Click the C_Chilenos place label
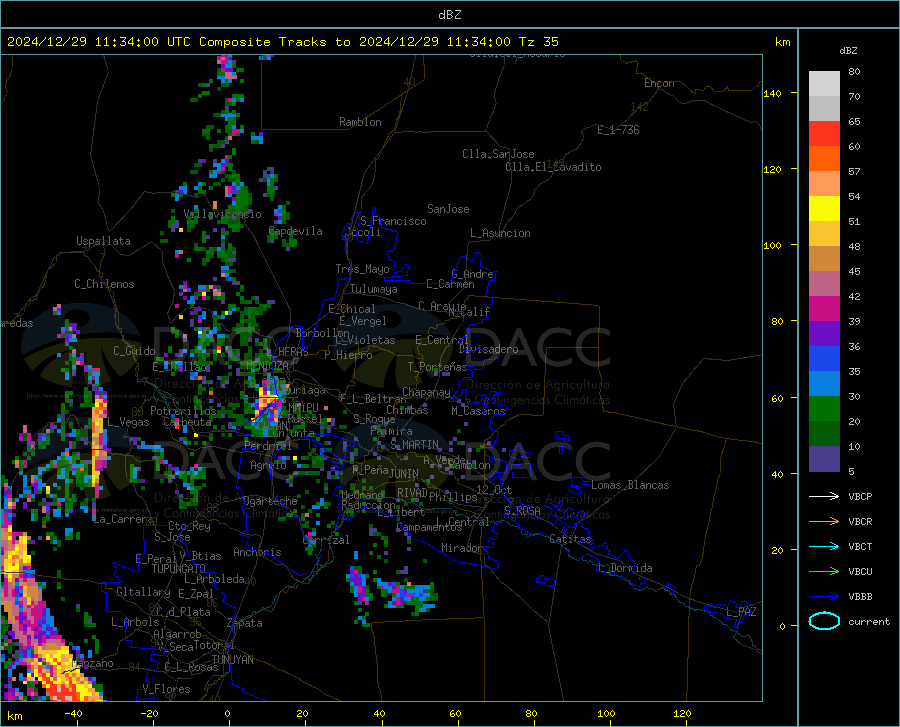This screenshot has width=900, height=727. [104, 284]
